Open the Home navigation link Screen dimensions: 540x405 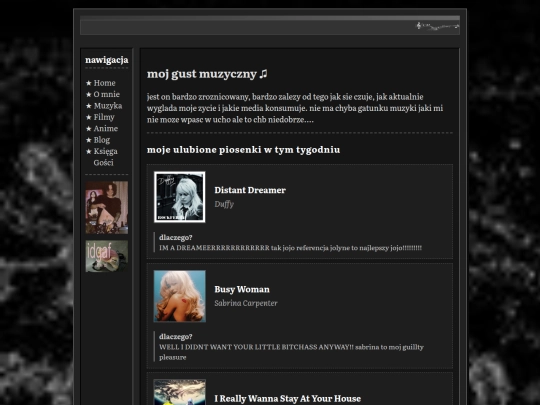[104, 83]
